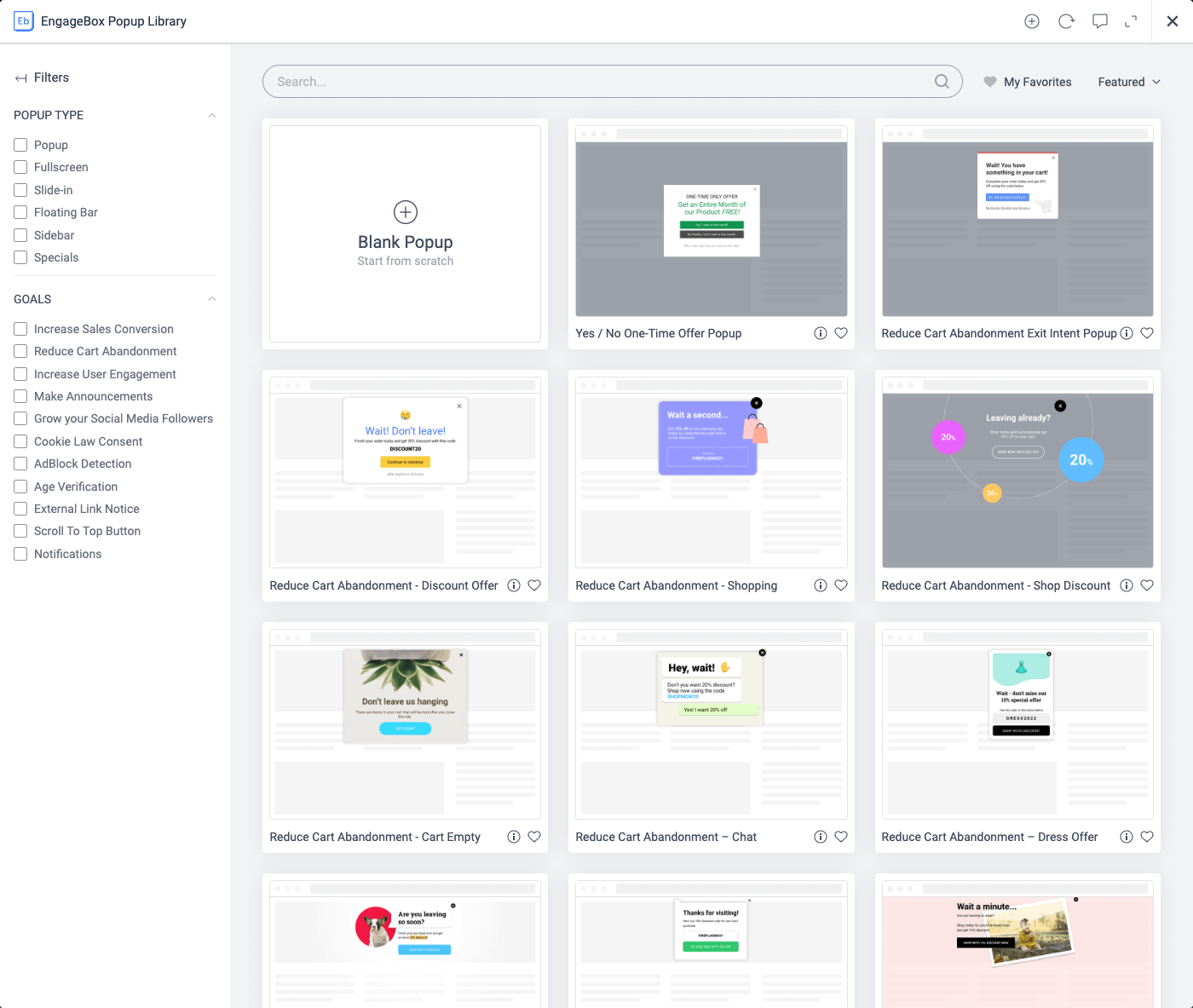Favorite the Shopping template
Image resolution: width=1193 pixels, height=1008 pixels.
(841, 585)
